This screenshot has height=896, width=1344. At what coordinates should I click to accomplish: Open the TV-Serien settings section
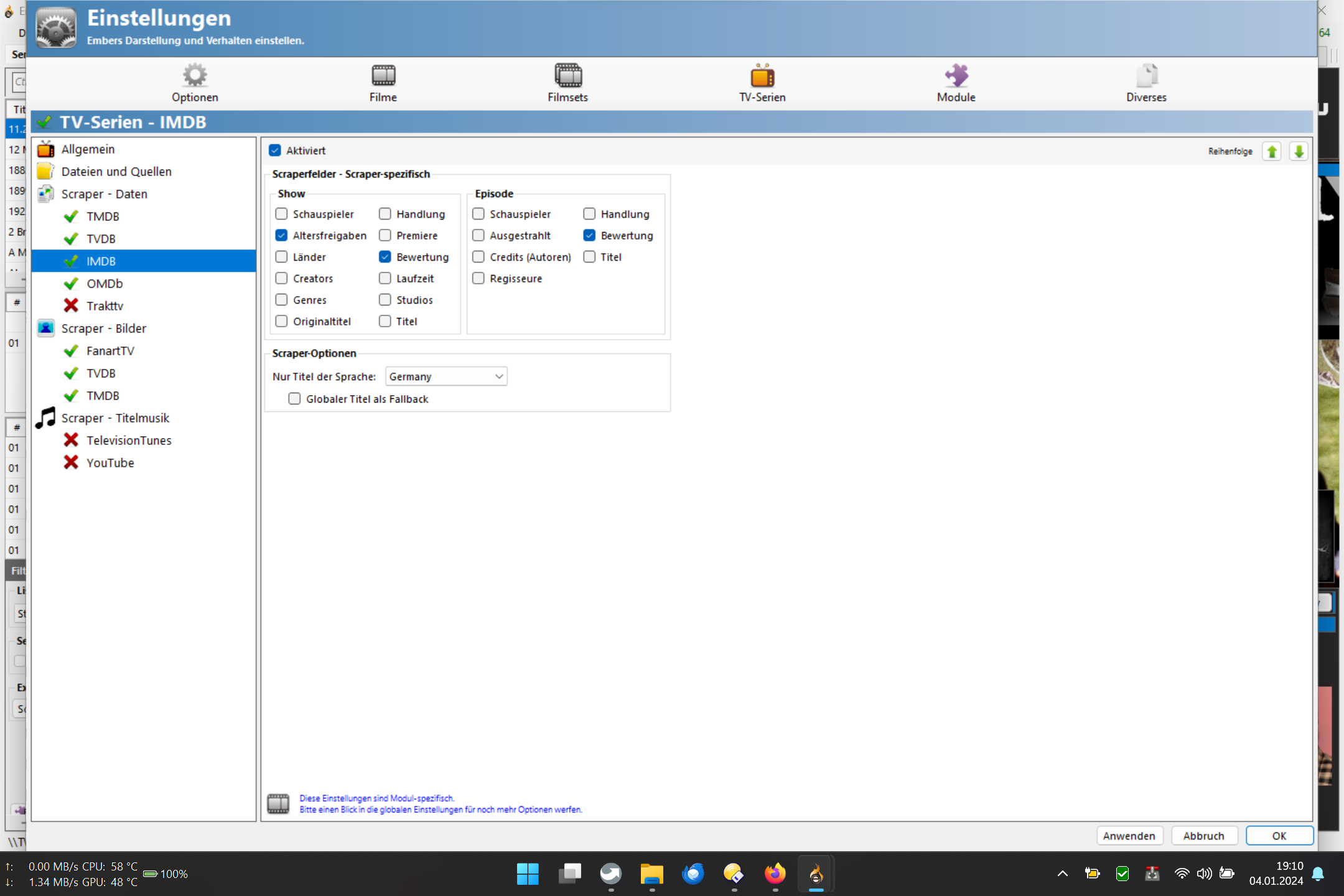click(x=762, y=83)
